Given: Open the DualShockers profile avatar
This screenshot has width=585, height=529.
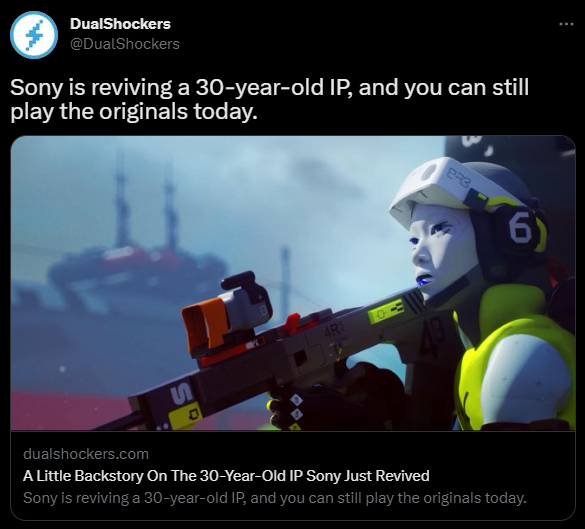Looking at the screenshot, I should click(x=34, y=35).
